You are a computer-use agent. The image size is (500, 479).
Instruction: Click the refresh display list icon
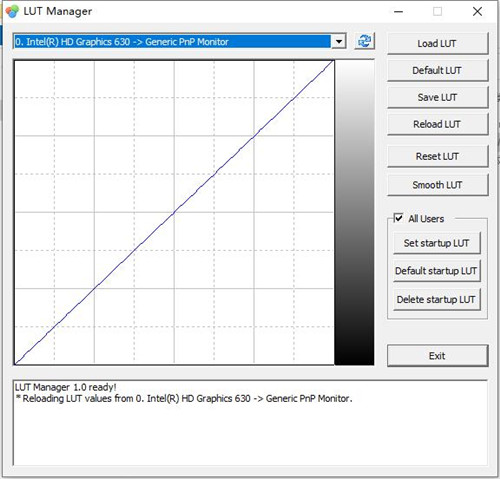[x=364, y=41]
